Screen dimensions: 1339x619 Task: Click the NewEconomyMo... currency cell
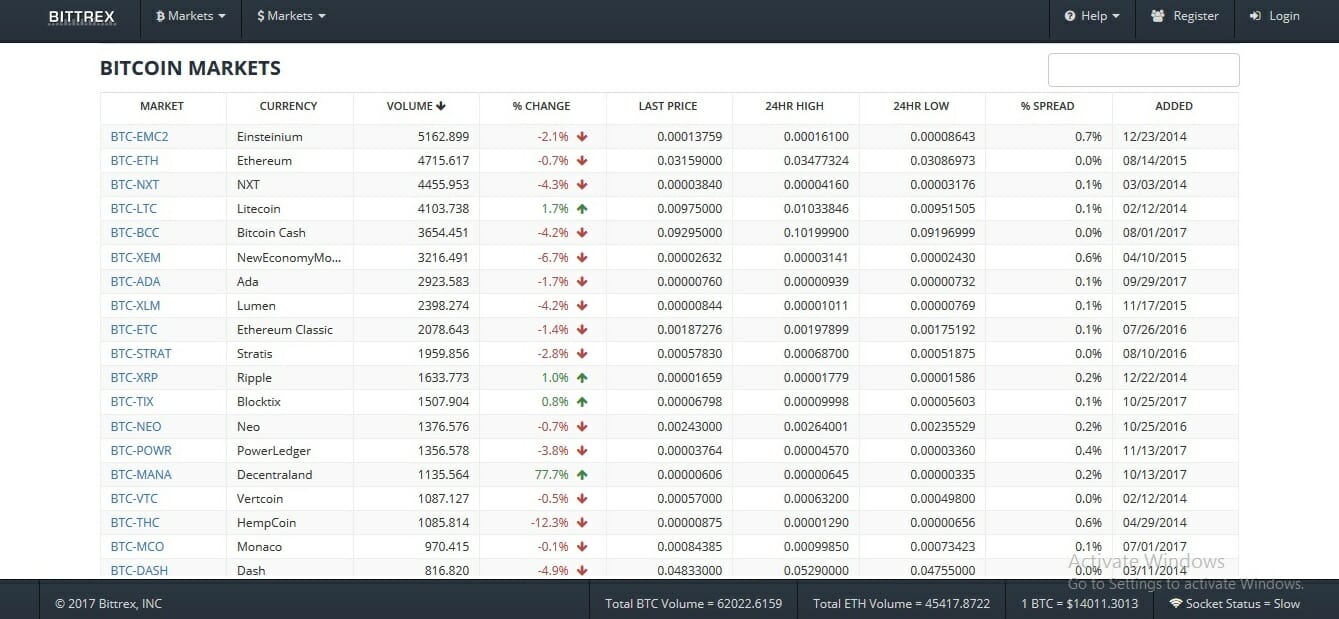point(289,258)
